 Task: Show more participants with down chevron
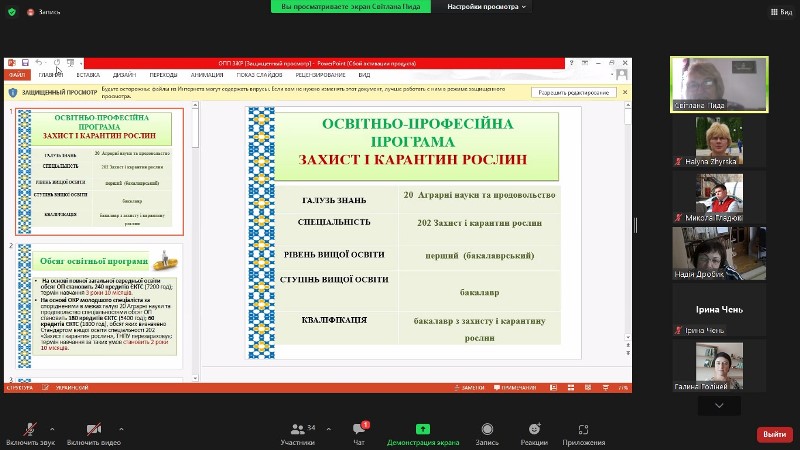(x=719, y=406)
